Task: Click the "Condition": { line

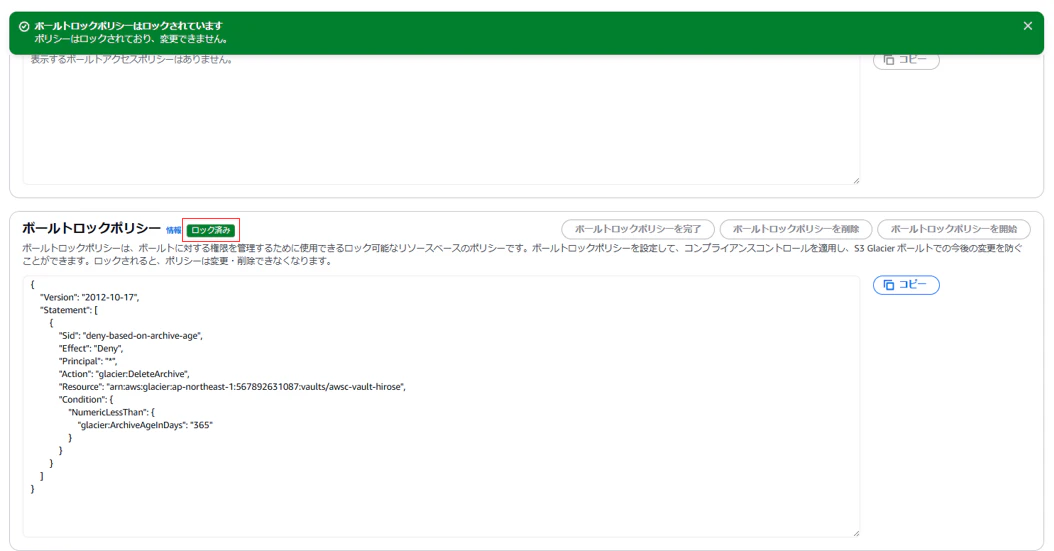Action: pos(86,399)
